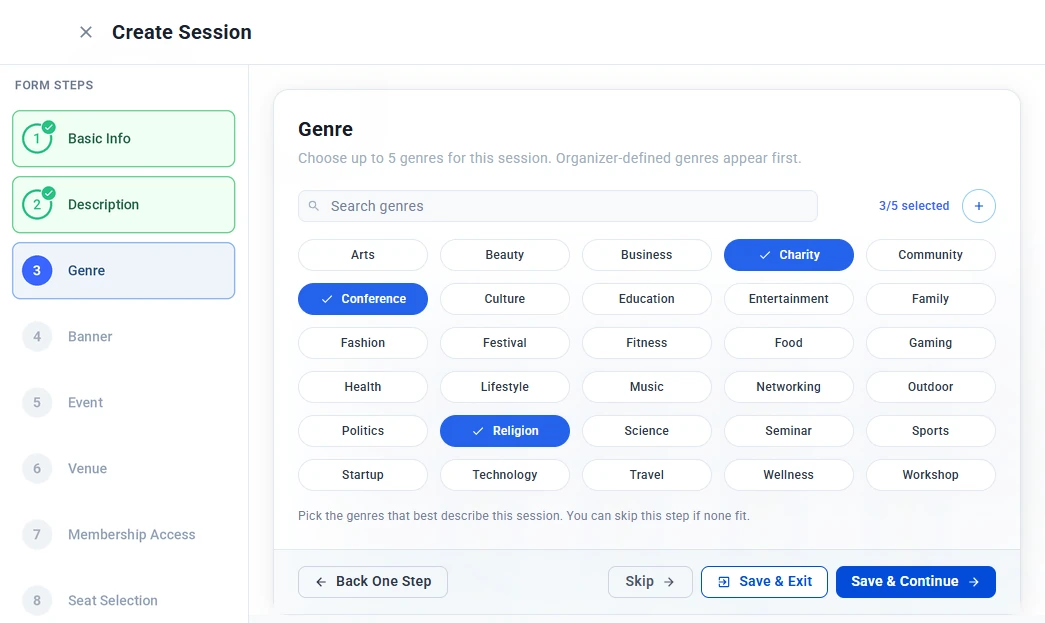Open the Venue step

(x=123, y=468)
